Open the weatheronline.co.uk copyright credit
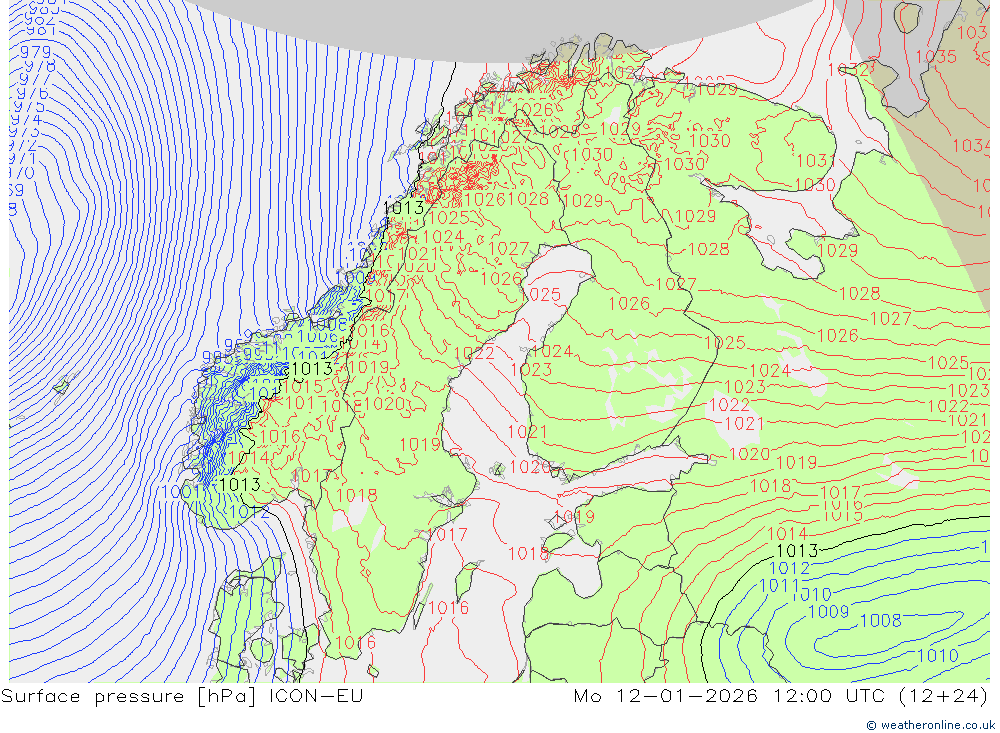Screen dimensions: 1000x733 coord(930,725)
